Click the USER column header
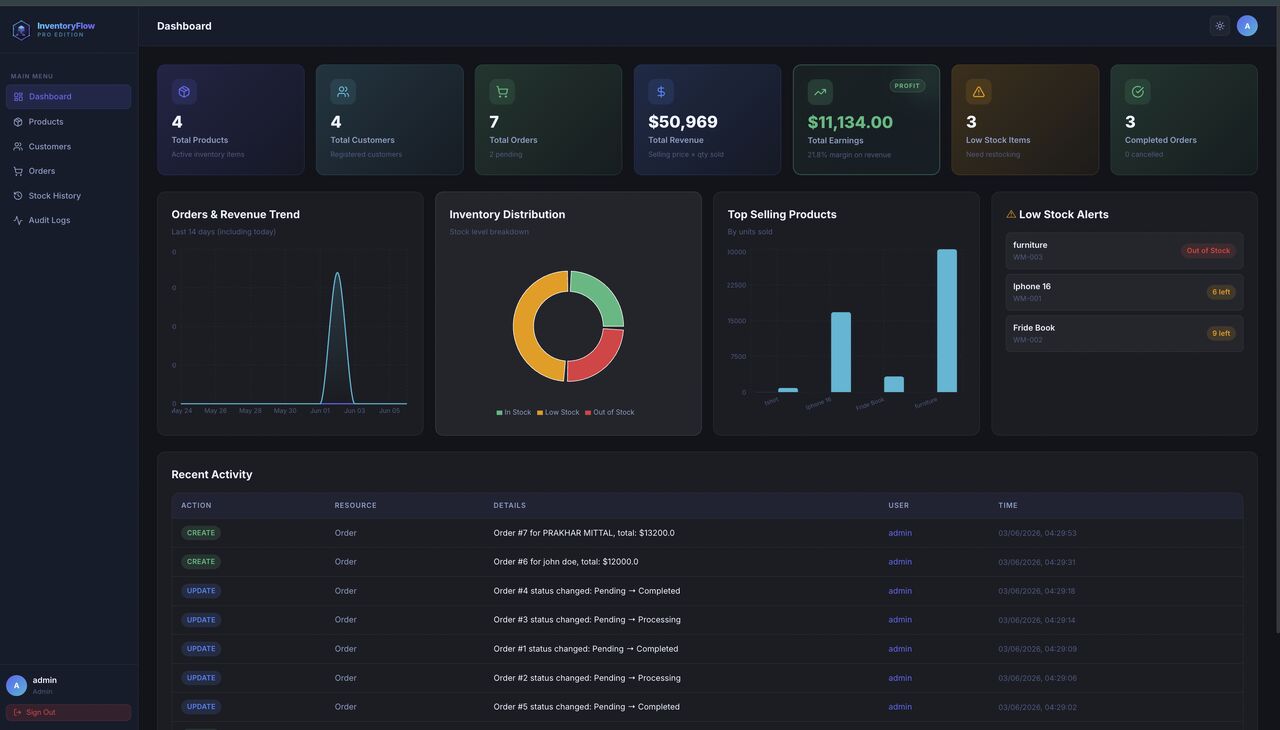Viewport: 1280px width, 730px height. [x=899, y=506]
